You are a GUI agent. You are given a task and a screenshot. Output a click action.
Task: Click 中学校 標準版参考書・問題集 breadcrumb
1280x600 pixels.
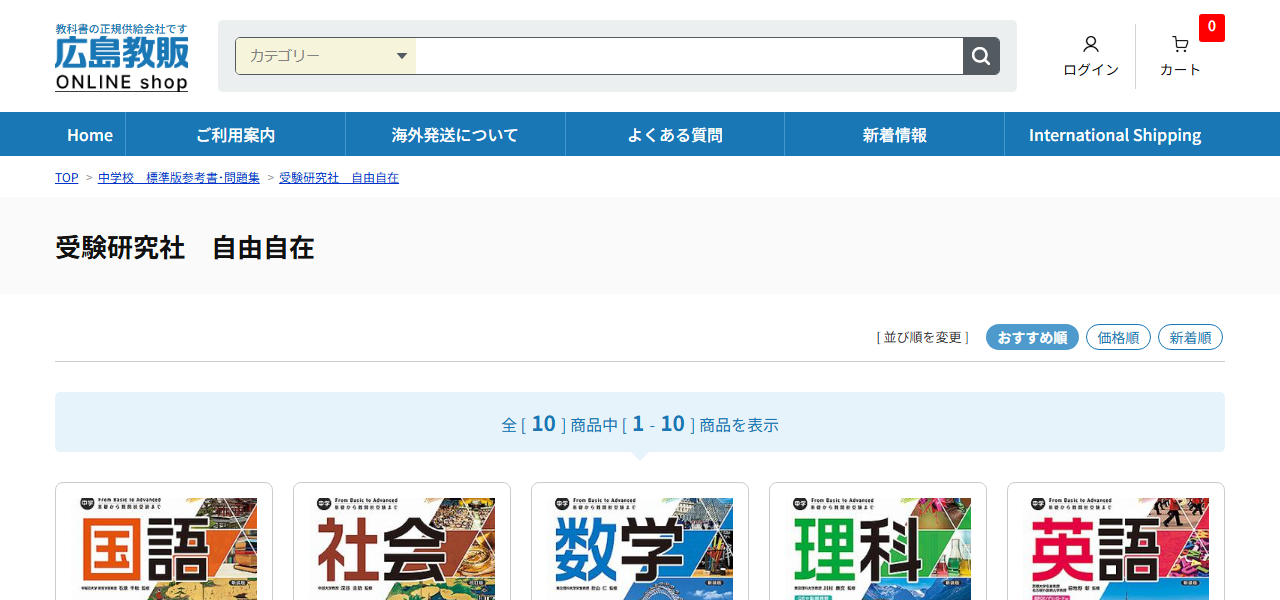179,177
